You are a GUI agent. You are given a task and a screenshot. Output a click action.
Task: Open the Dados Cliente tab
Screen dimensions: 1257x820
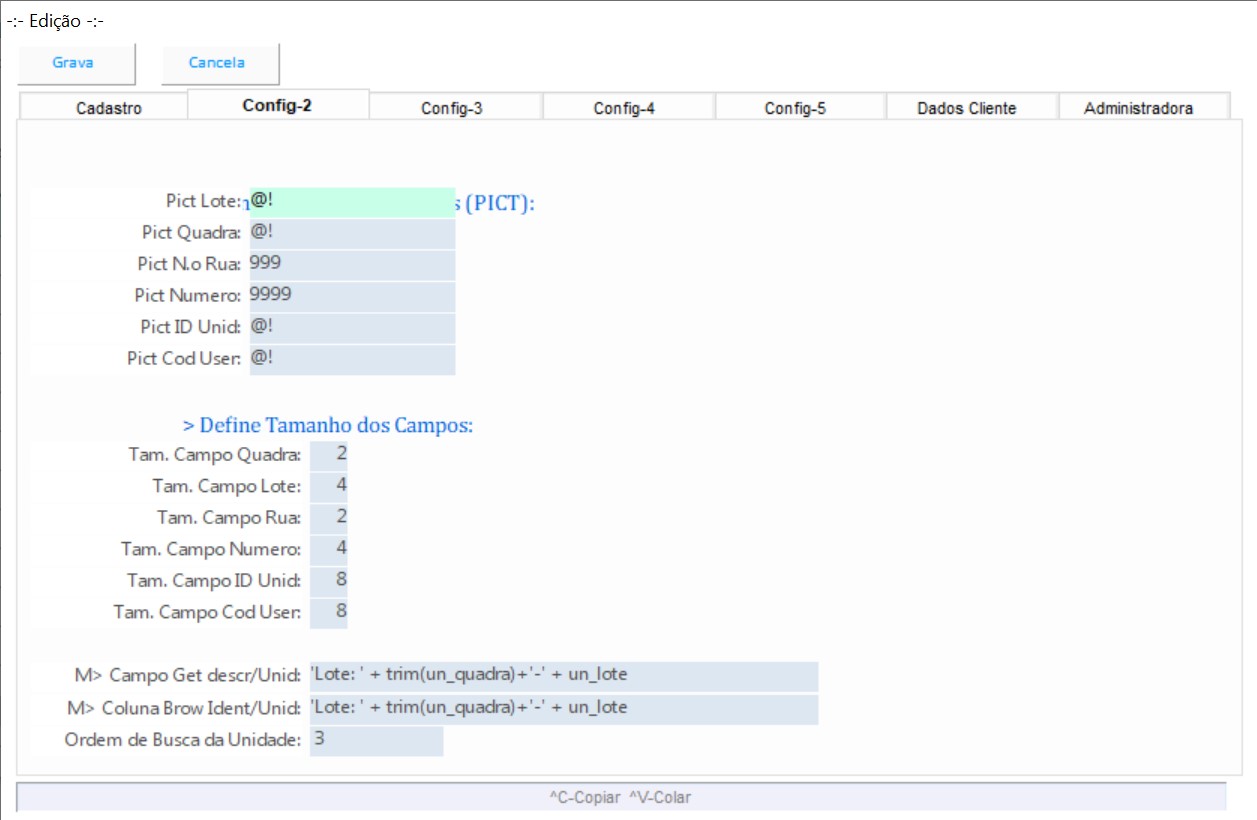pos(967,108)
